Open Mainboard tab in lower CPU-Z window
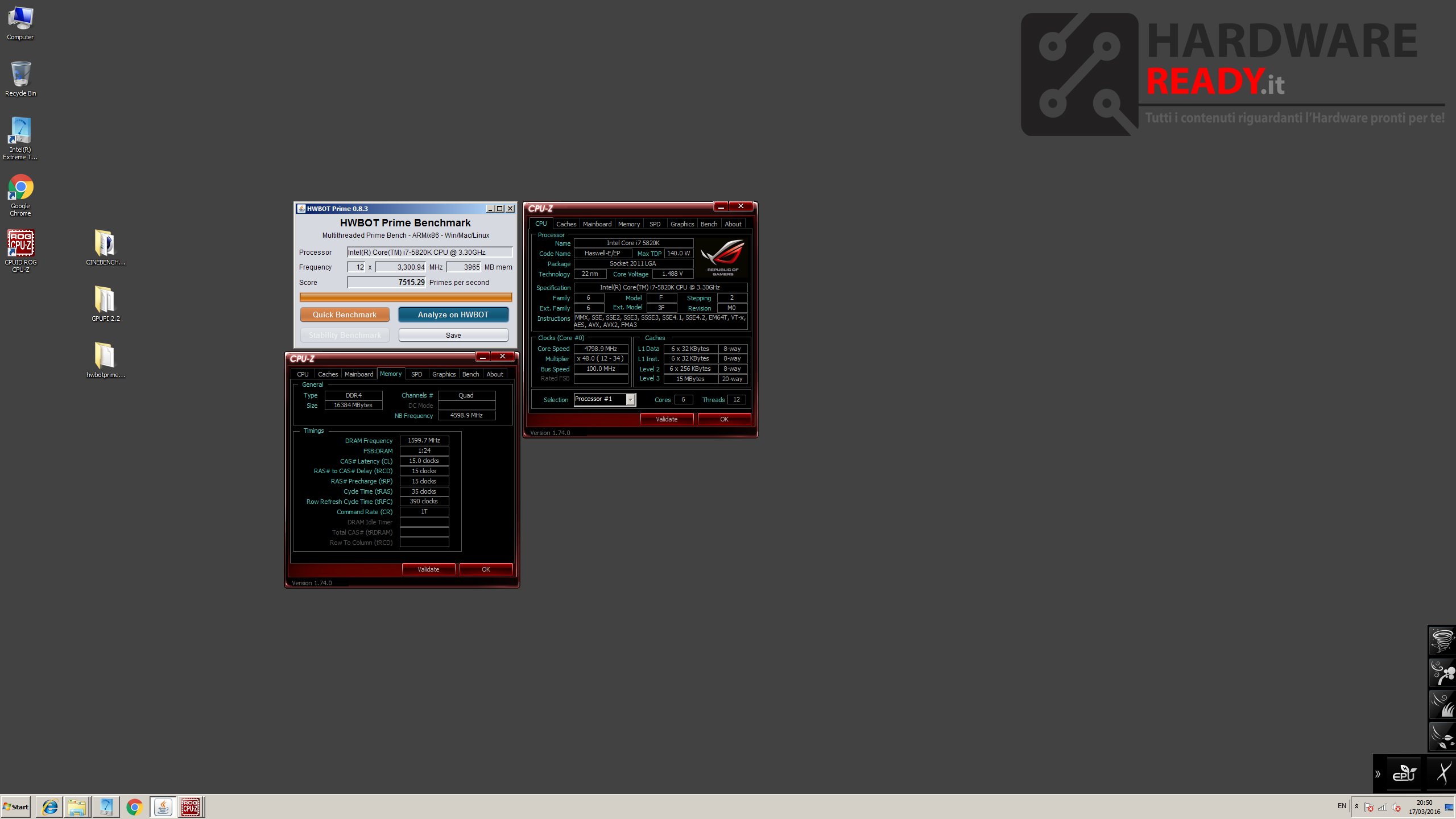This screenshot has width=1456, height=819. coord(359,374)
